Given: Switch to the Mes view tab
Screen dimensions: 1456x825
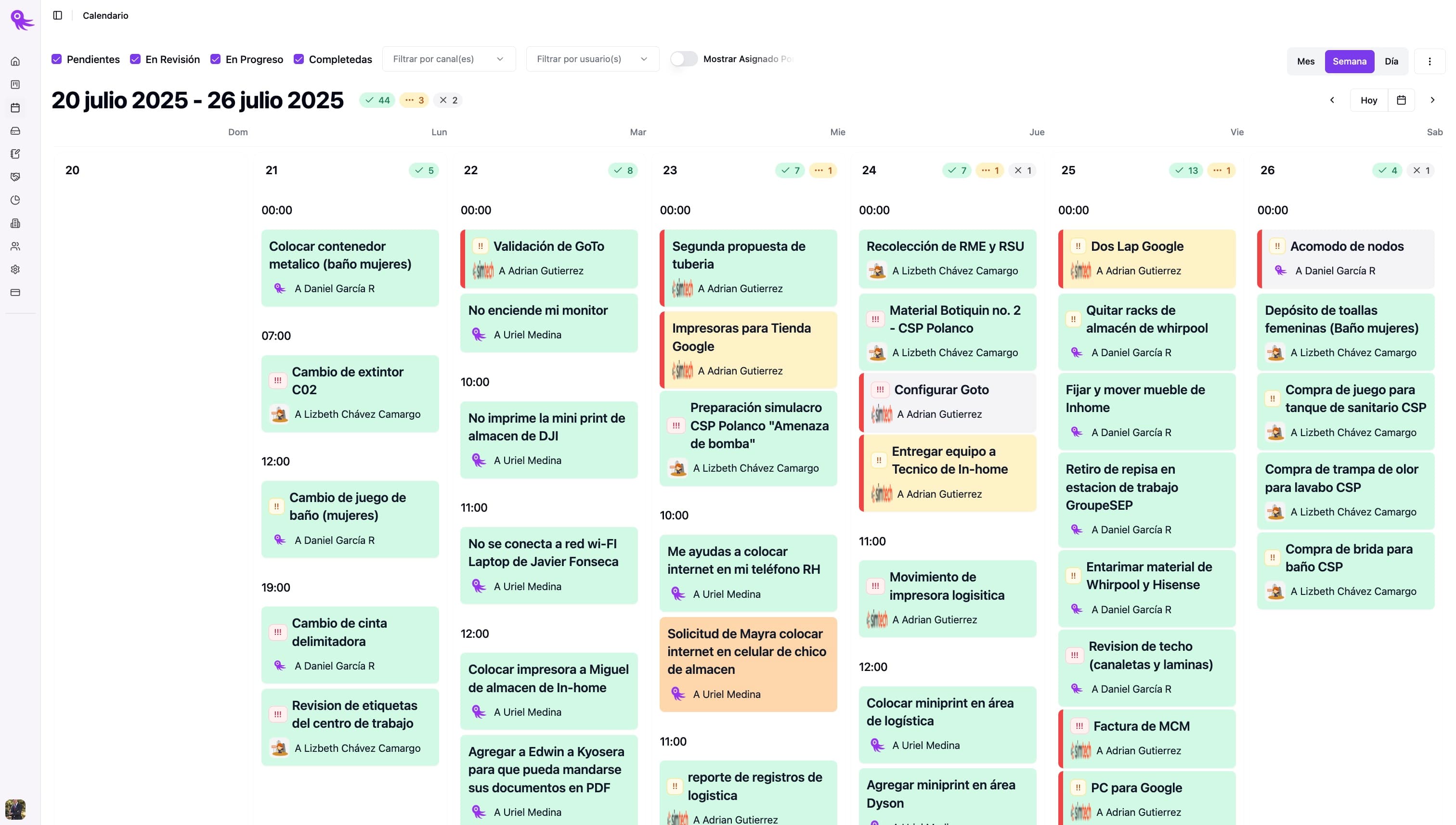Looking at the screenshot, I should (x=1305, y=61).
